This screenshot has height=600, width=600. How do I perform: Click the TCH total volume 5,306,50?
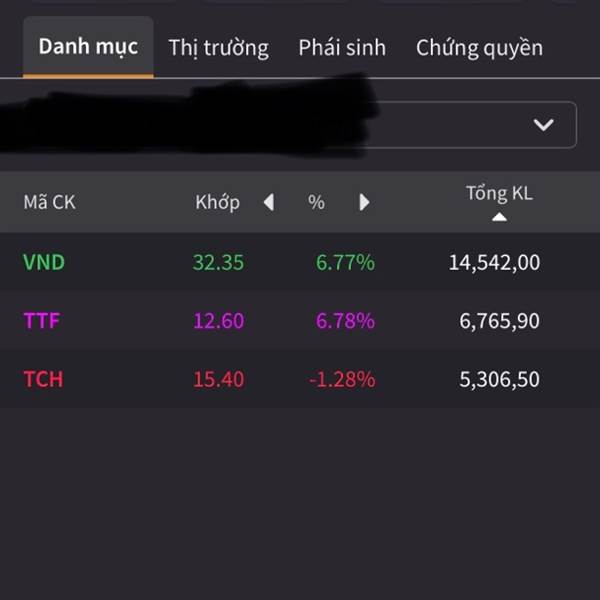coord(499,380)
